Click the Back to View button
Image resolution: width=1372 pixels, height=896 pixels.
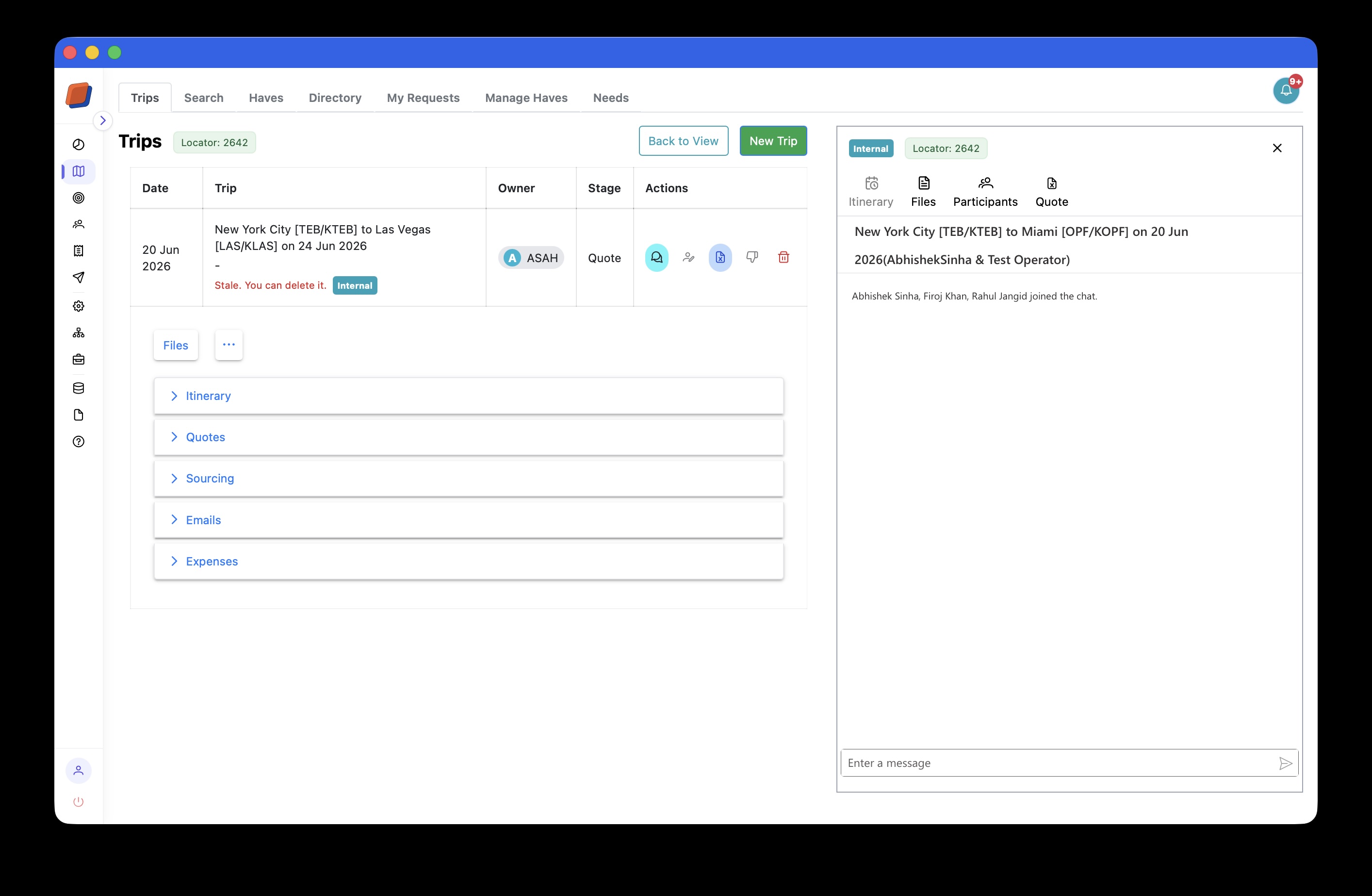683,141
